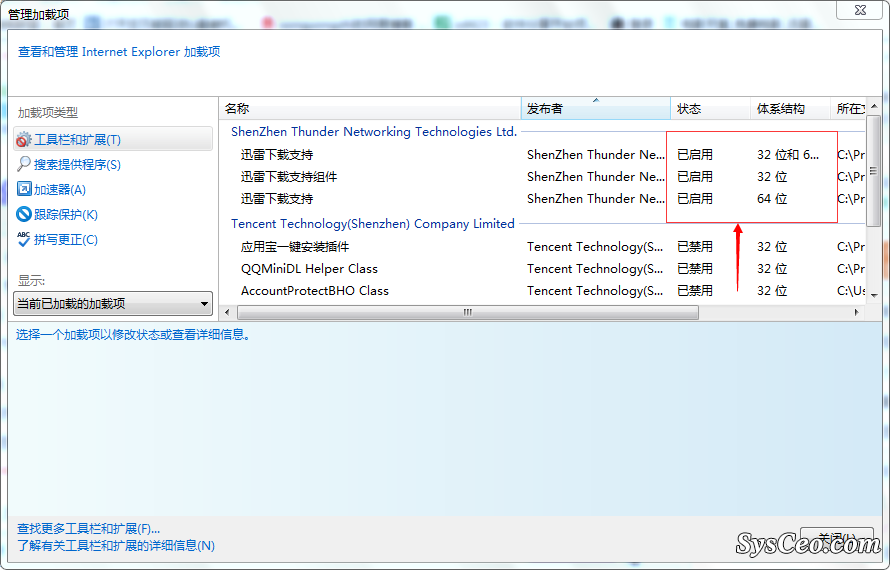The image size is (890, 570).
Task: Click 32 位 cell of AccountProtectBHO Class
Action: (772, 291)
